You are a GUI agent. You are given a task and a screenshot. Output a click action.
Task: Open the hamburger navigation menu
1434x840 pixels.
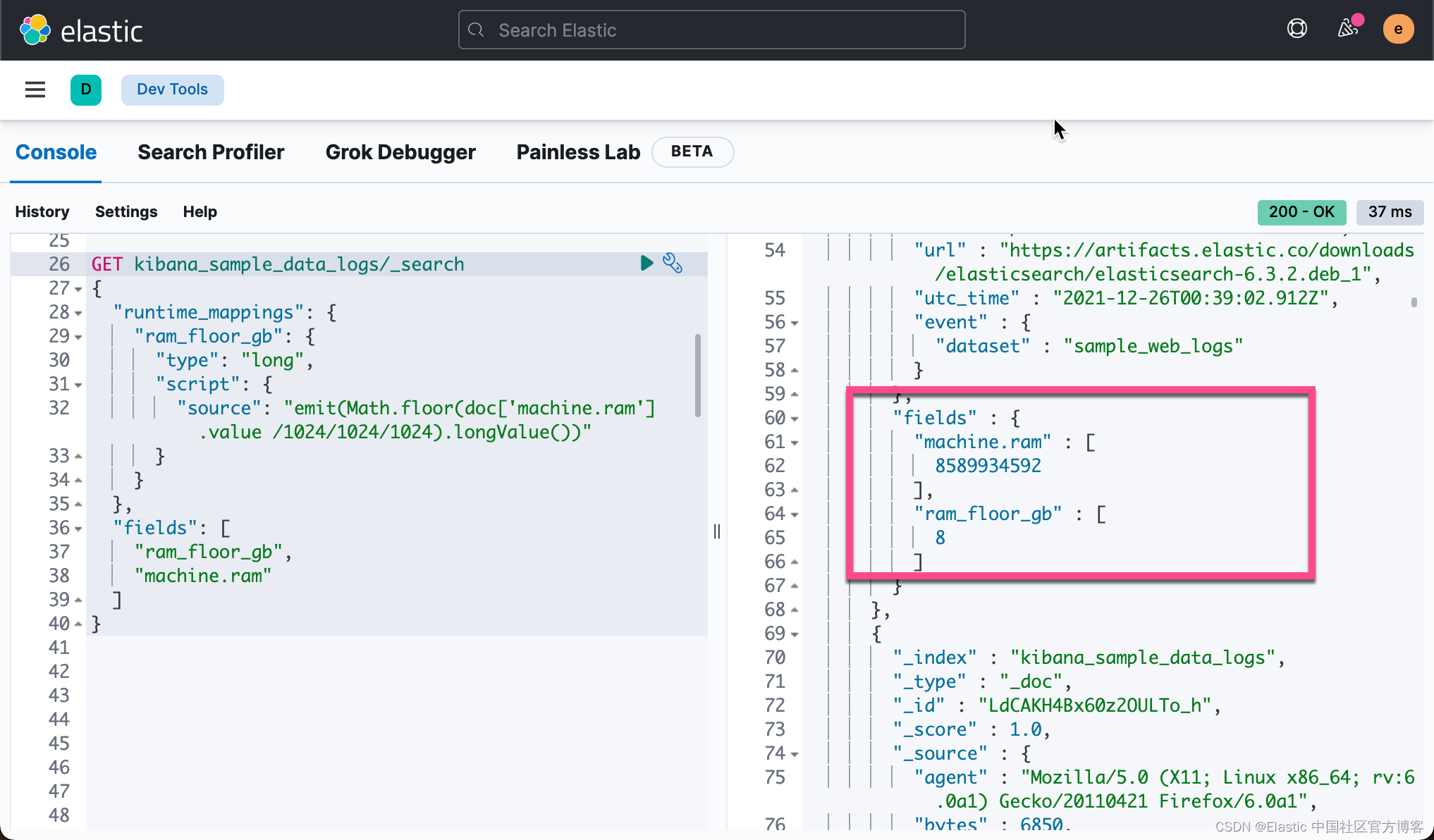tap(35, 89)
